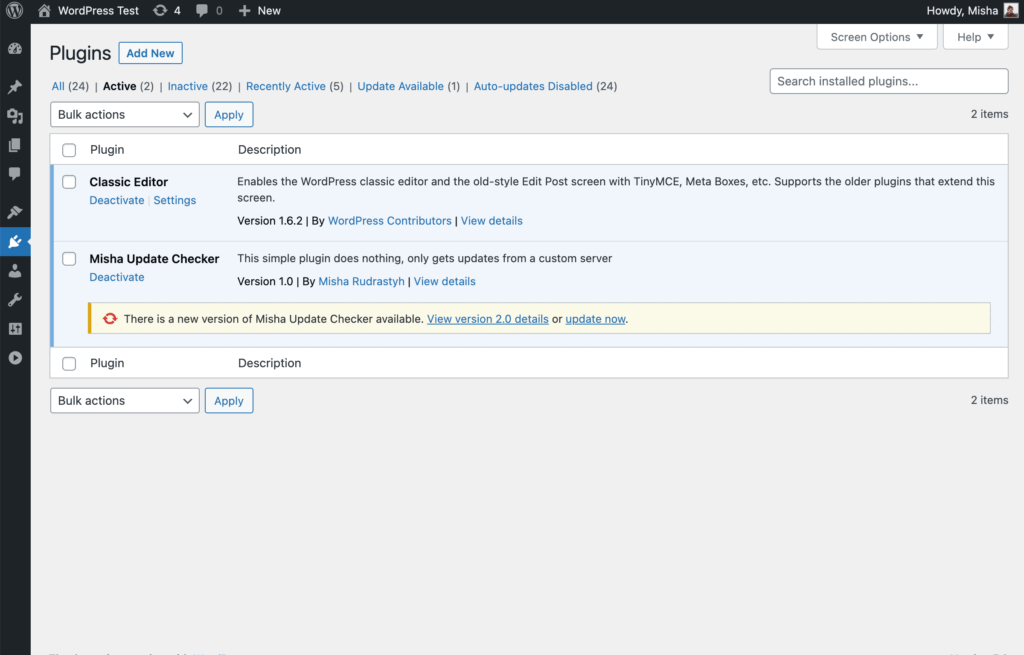Click the Description column label in footer

click(269, 363)
